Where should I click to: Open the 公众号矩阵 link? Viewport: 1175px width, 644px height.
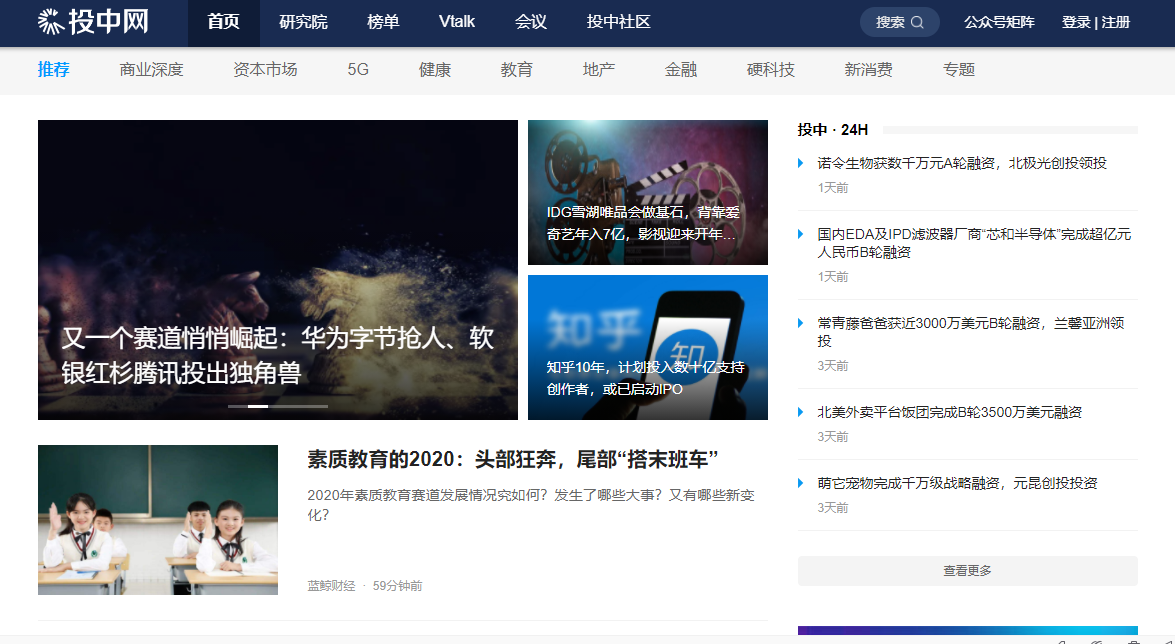[999, 22]
